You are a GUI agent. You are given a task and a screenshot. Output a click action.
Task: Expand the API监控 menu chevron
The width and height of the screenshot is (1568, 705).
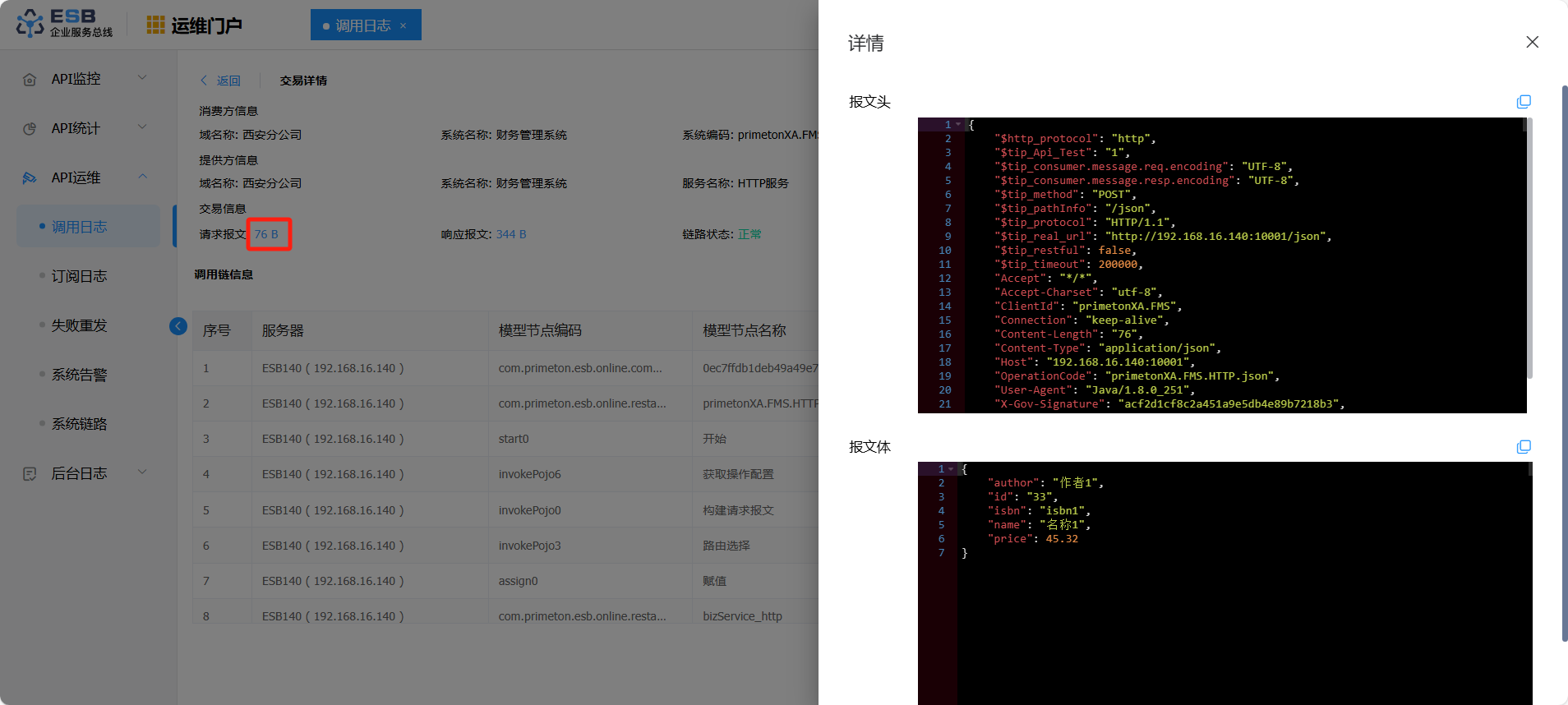[x=142, y=78]
